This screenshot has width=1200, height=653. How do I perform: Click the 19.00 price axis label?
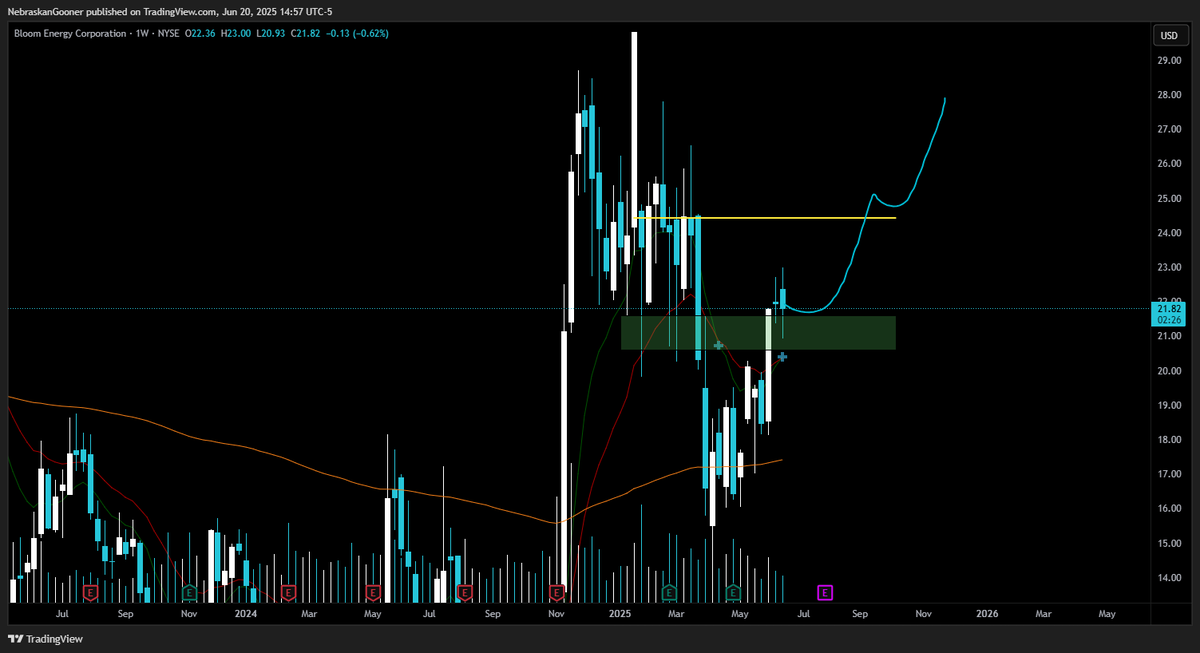tap(1170, 406)
